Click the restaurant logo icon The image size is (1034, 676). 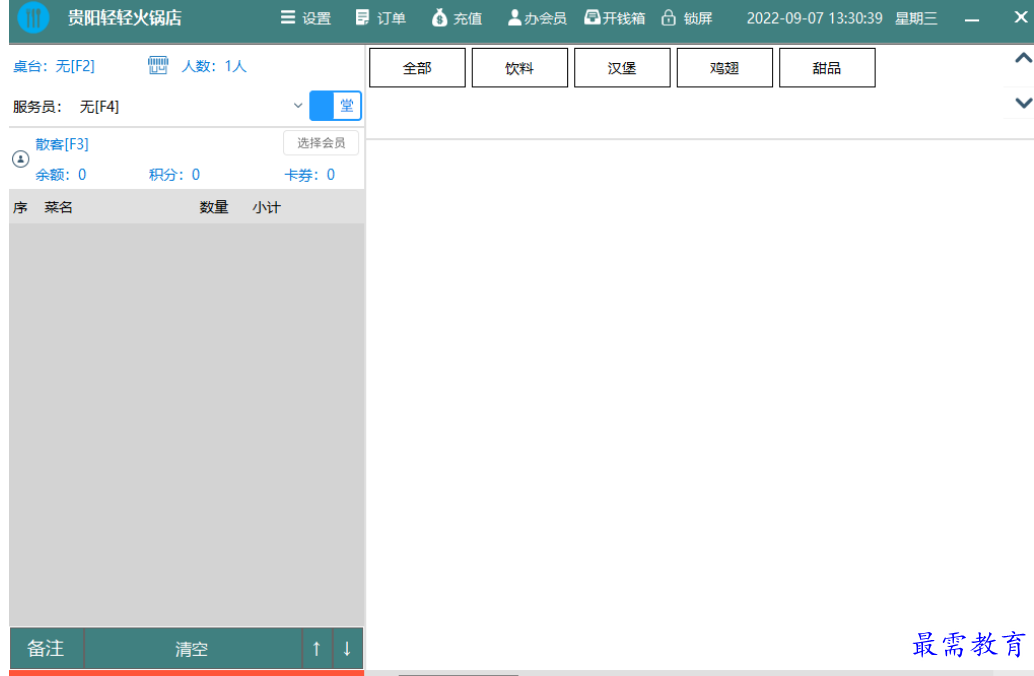[33, 18]
